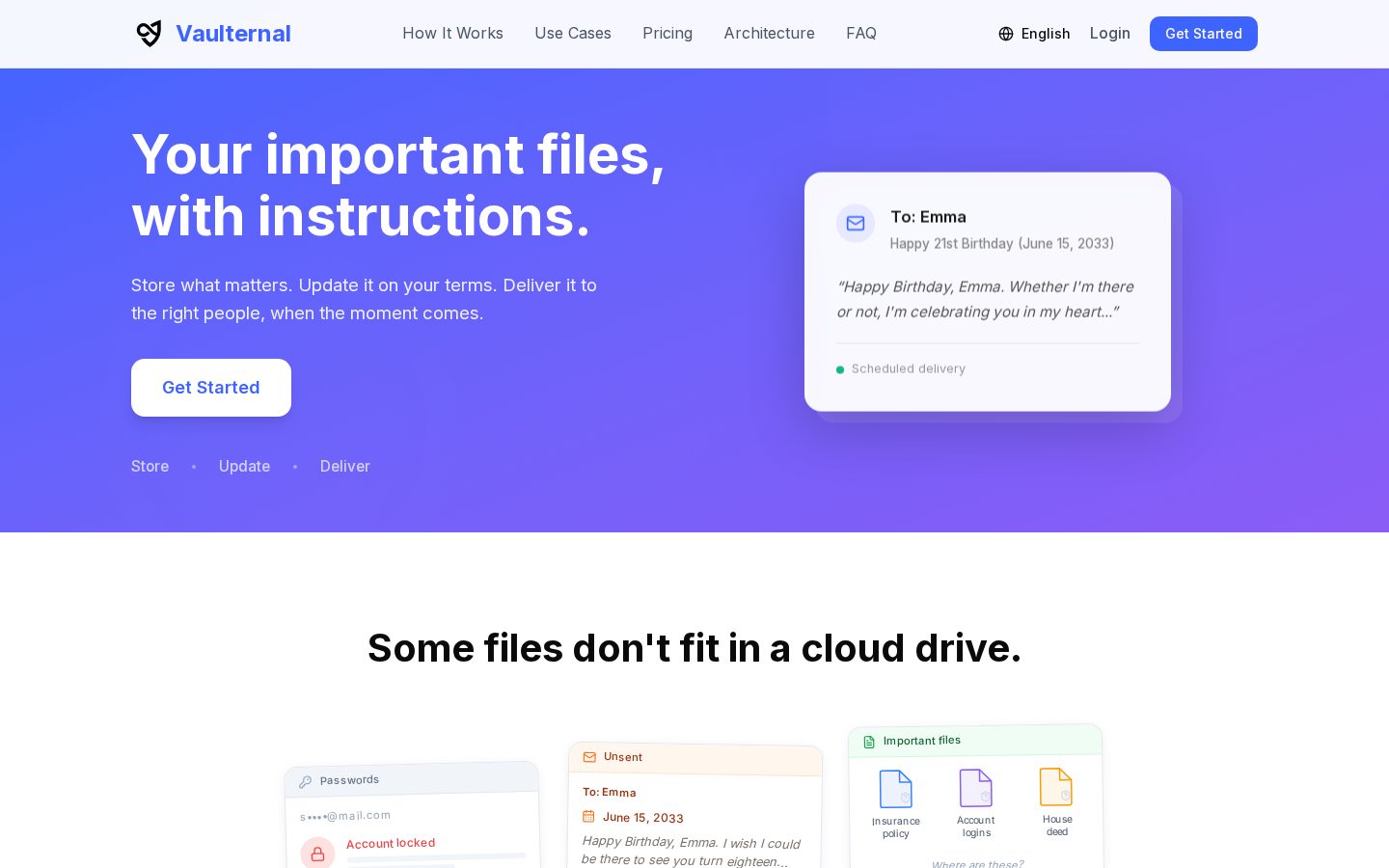
Task: Click the green Scheduled delivery status dot
Action: pos(840,369)
